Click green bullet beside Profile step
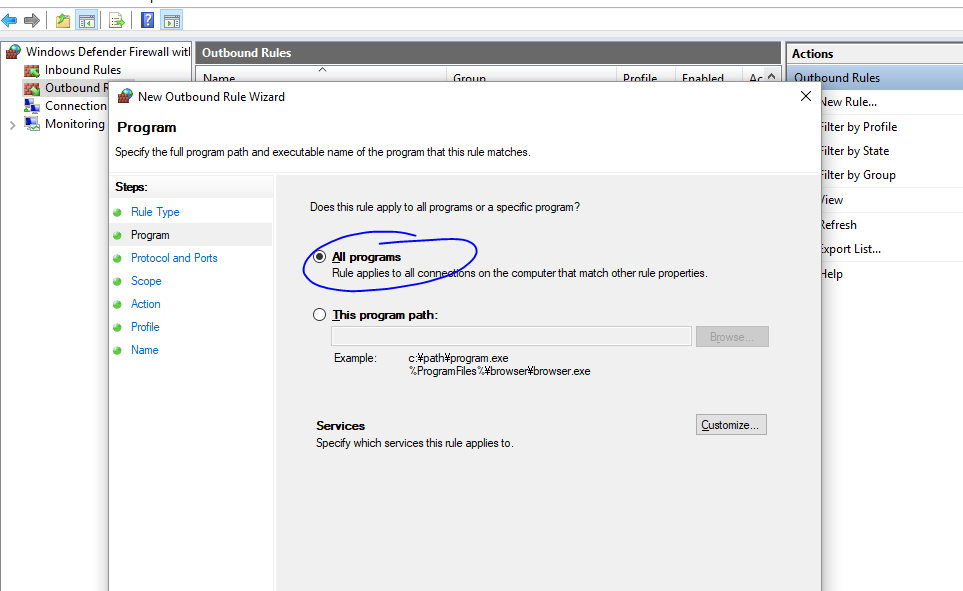The width and height of the screenshot is (963, 591). 117,327
